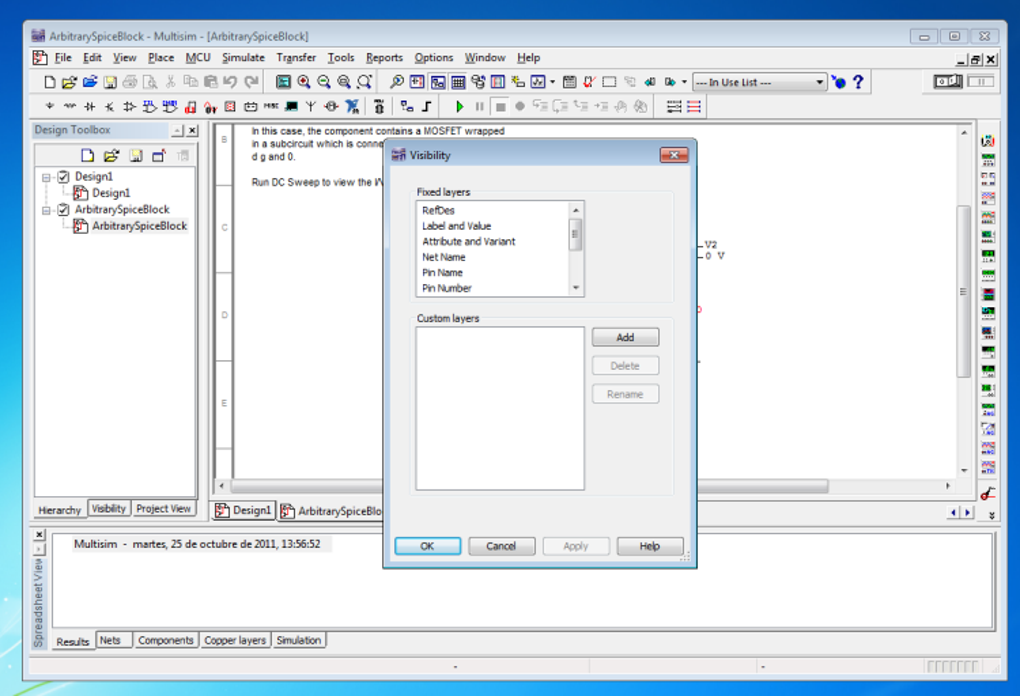
Task: Click the save toolbar icon
Action: coord(110,82)
